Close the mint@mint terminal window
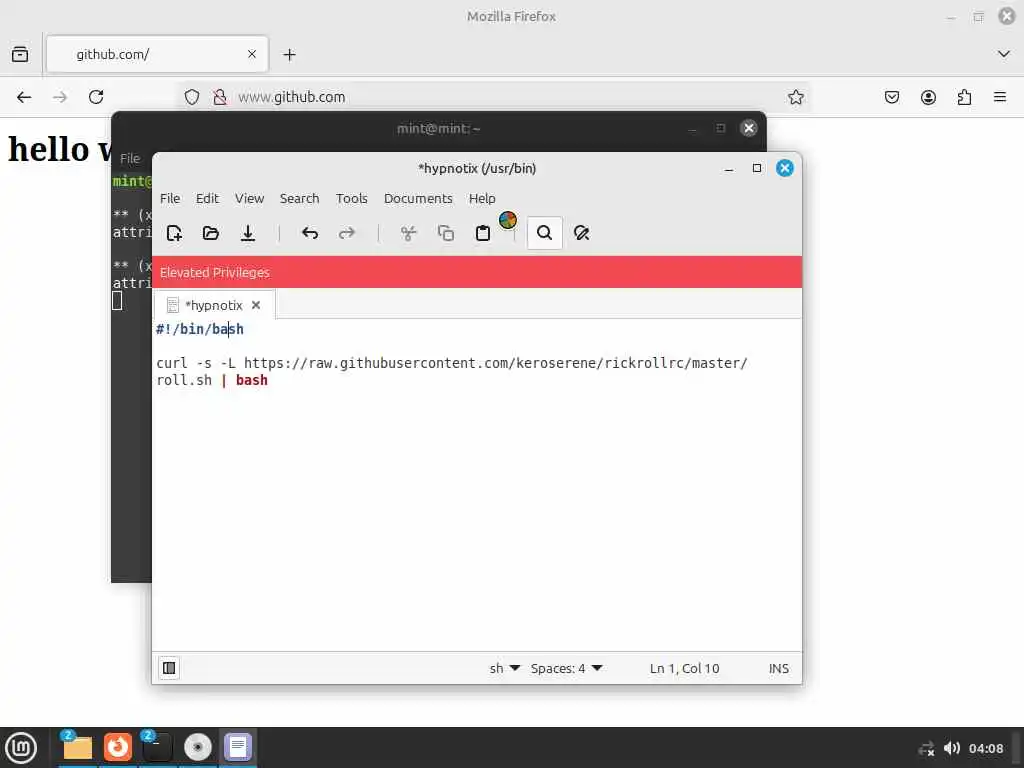 click(x=749, y=128)
